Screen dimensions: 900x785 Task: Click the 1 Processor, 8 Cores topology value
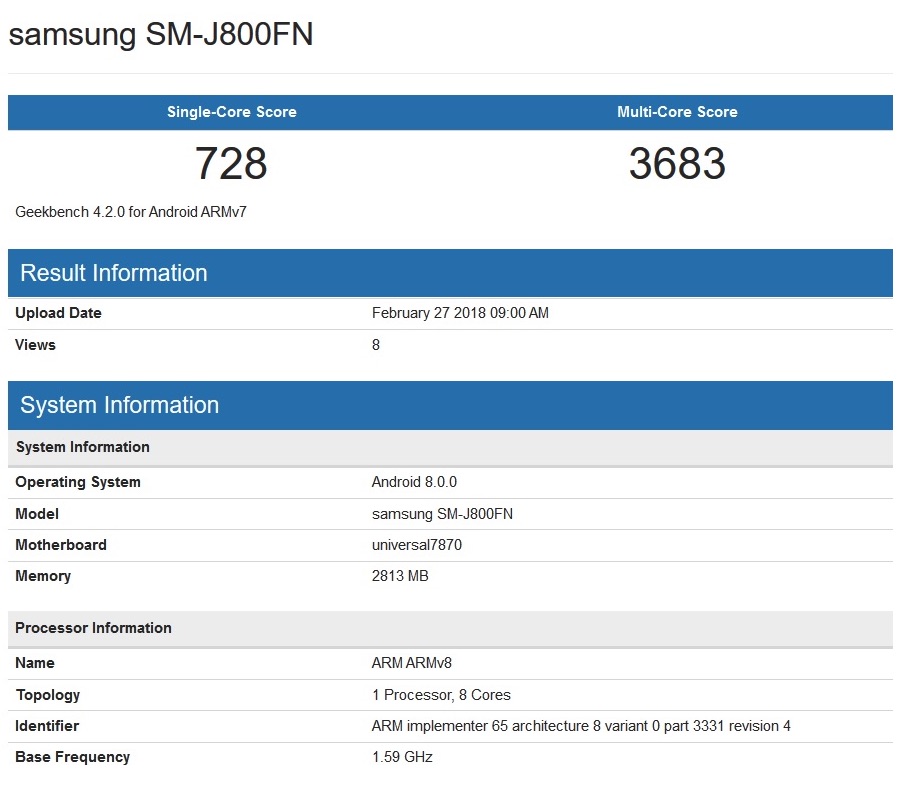coord(441,695)
